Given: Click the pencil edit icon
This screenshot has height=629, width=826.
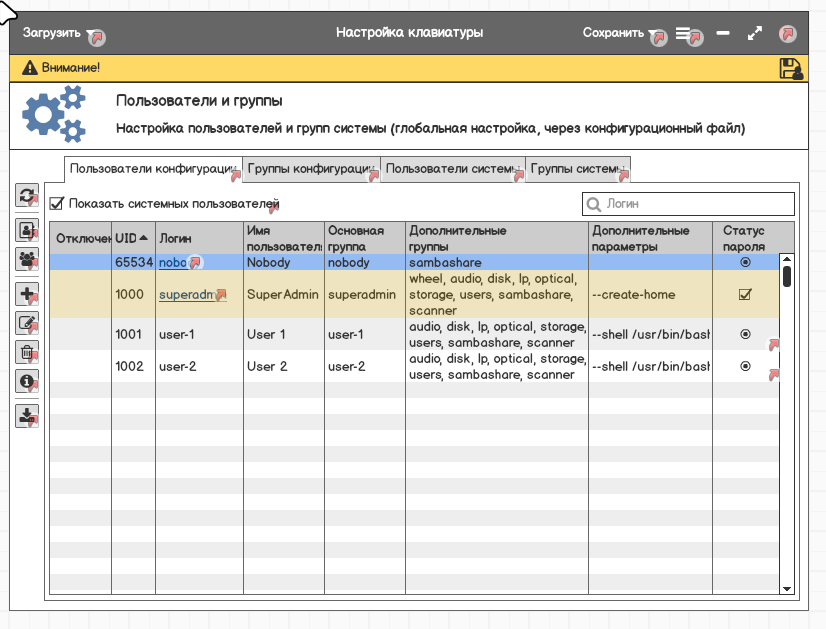Looking at the screenshot, I should coord(27,323).
